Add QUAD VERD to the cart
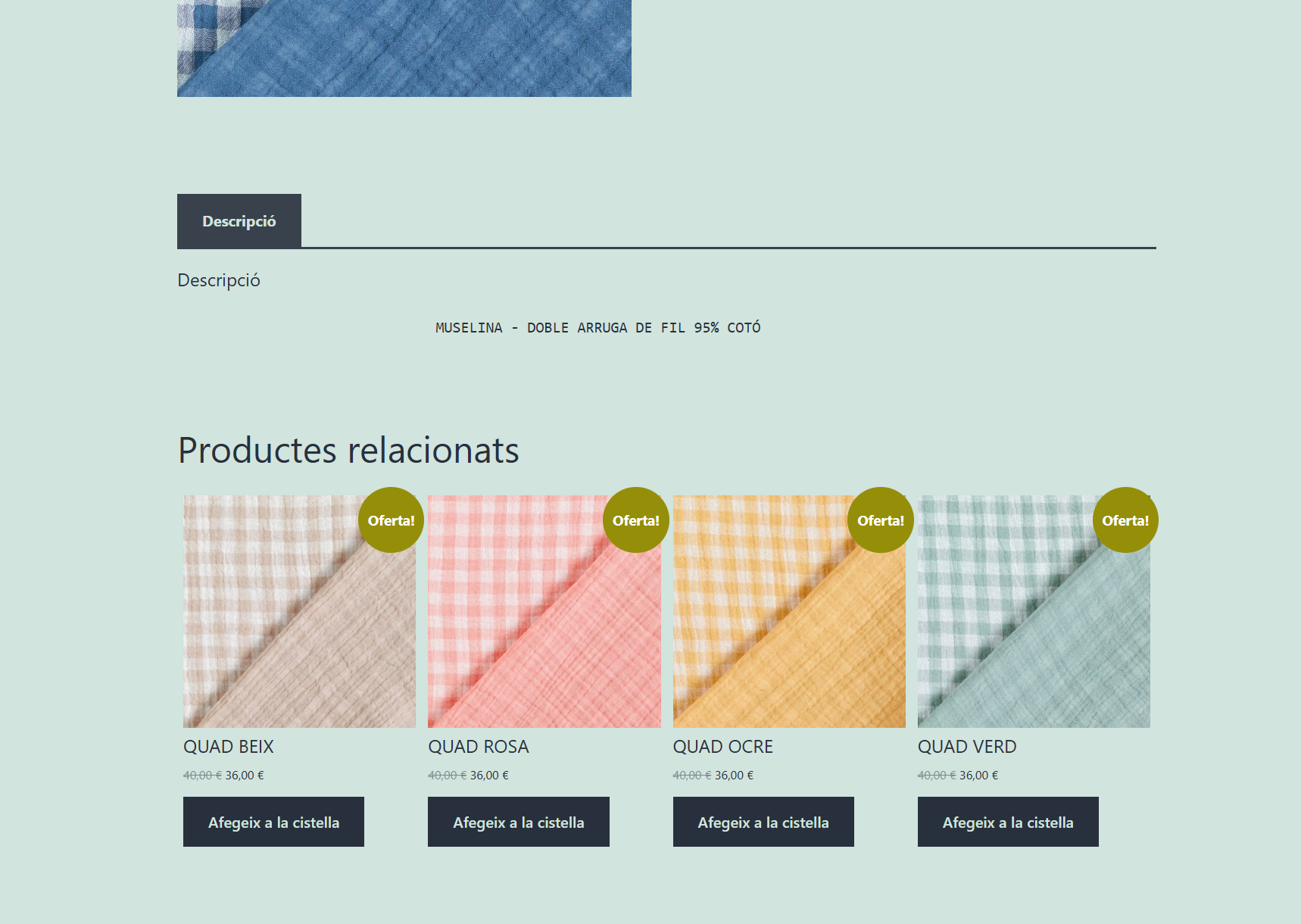This screenshot has height=924, width=1301. pos(1008,822)
